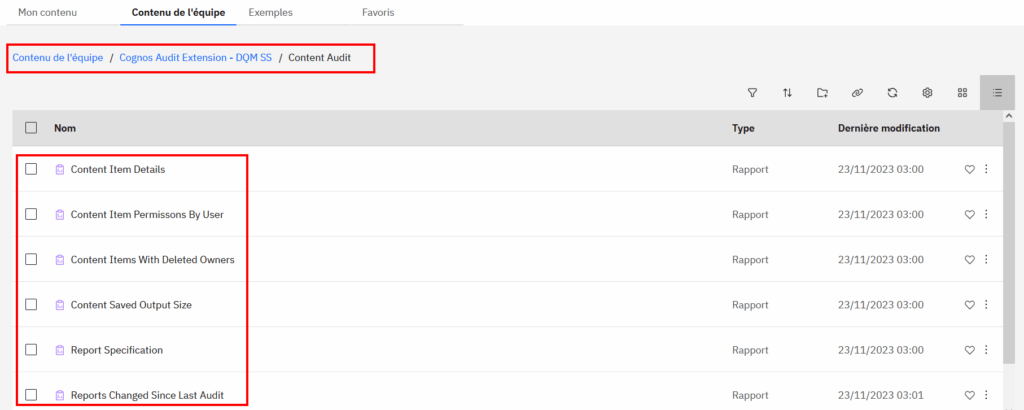Viewport: 1024px width, 410px height.
Task: Switch to list view
Action: tap(997, 93)
